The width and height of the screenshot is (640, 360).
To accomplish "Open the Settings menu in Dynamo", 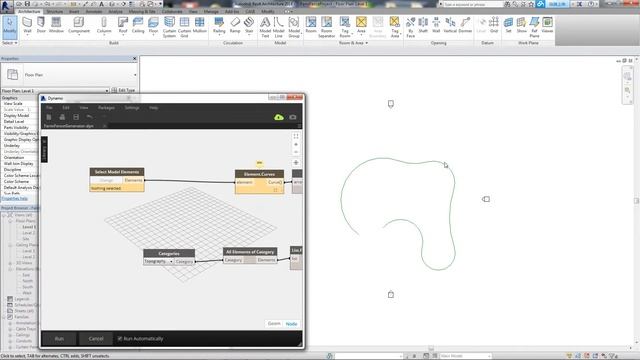I will [x=132, y=108].
